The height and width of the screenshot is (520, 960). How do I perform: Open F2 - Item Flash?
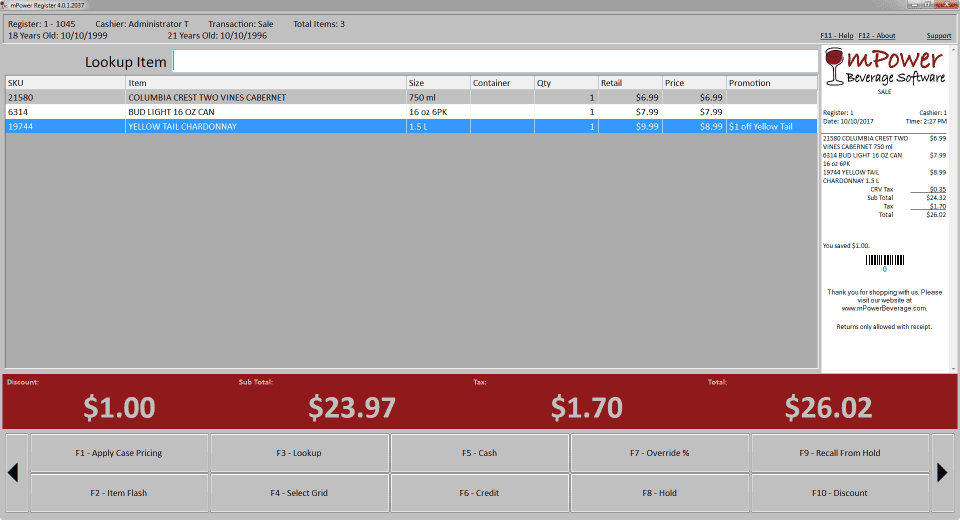click(x=119, y=492)
